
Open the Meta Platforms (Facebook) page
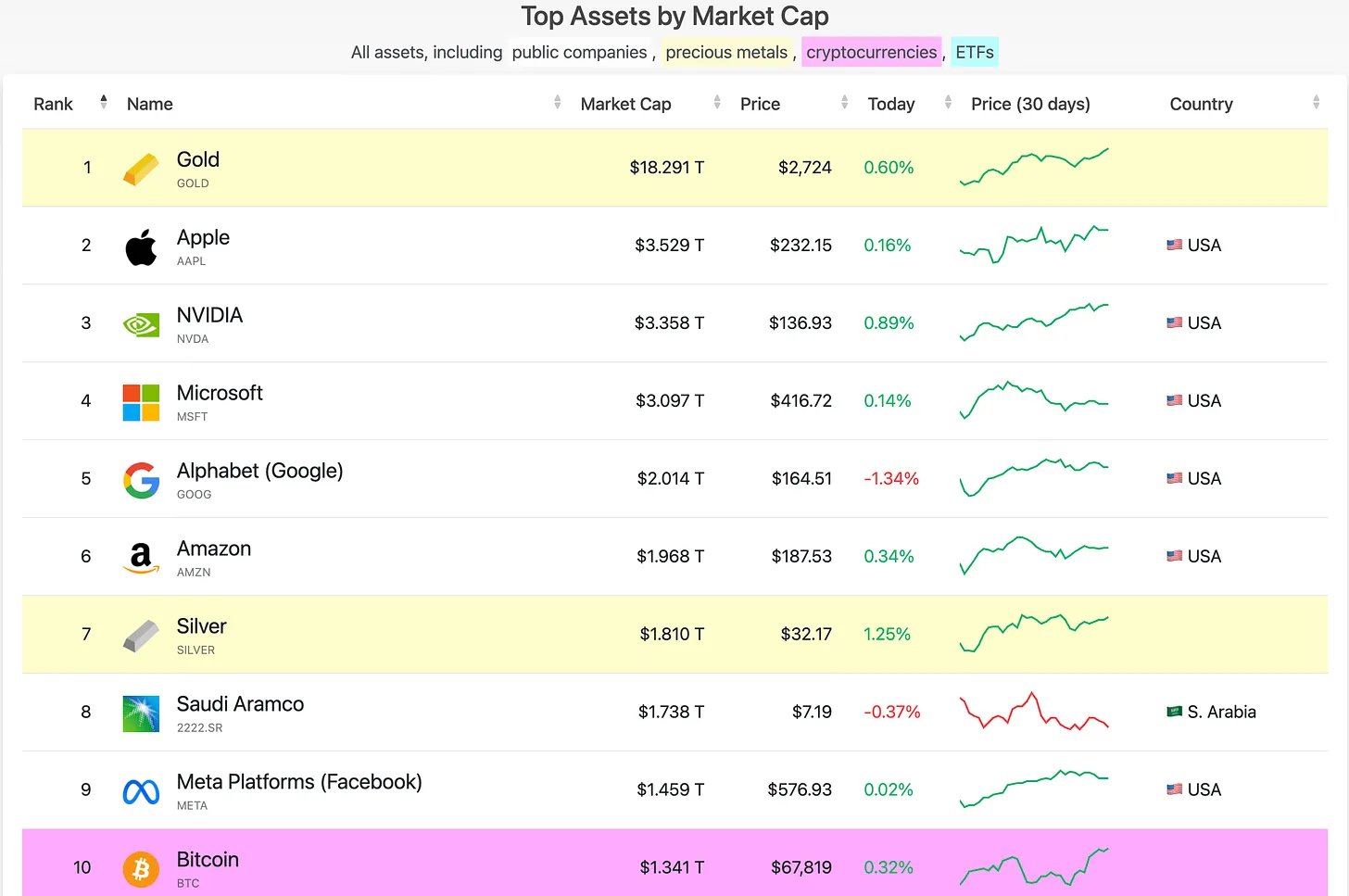(299, 782)
